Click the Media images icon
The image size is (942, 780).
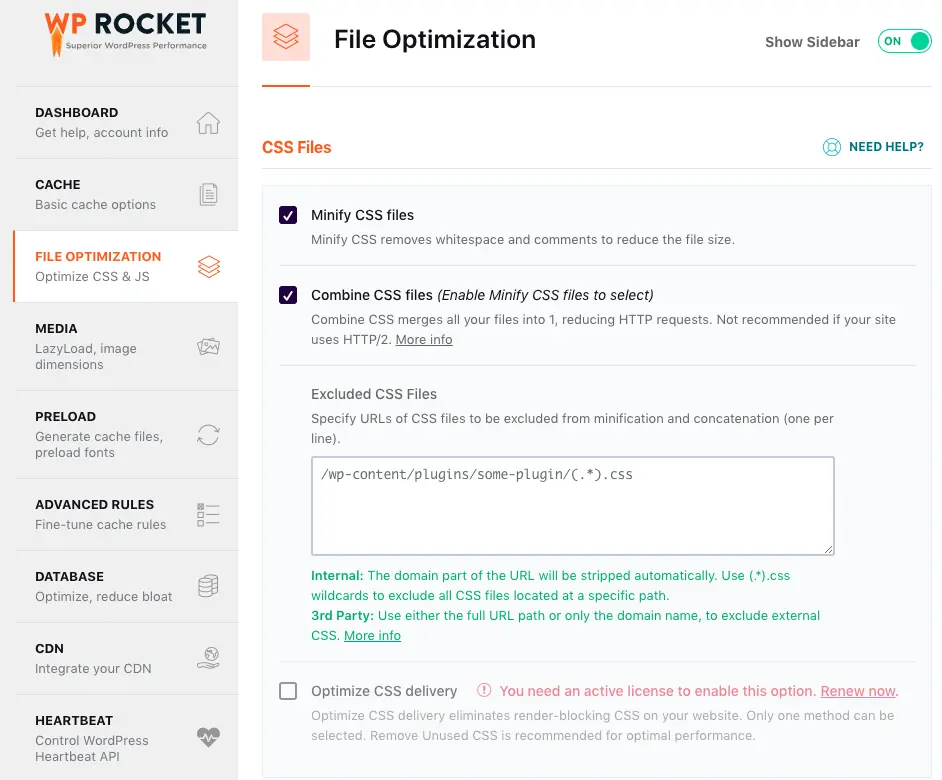click(x=208, y=347)
